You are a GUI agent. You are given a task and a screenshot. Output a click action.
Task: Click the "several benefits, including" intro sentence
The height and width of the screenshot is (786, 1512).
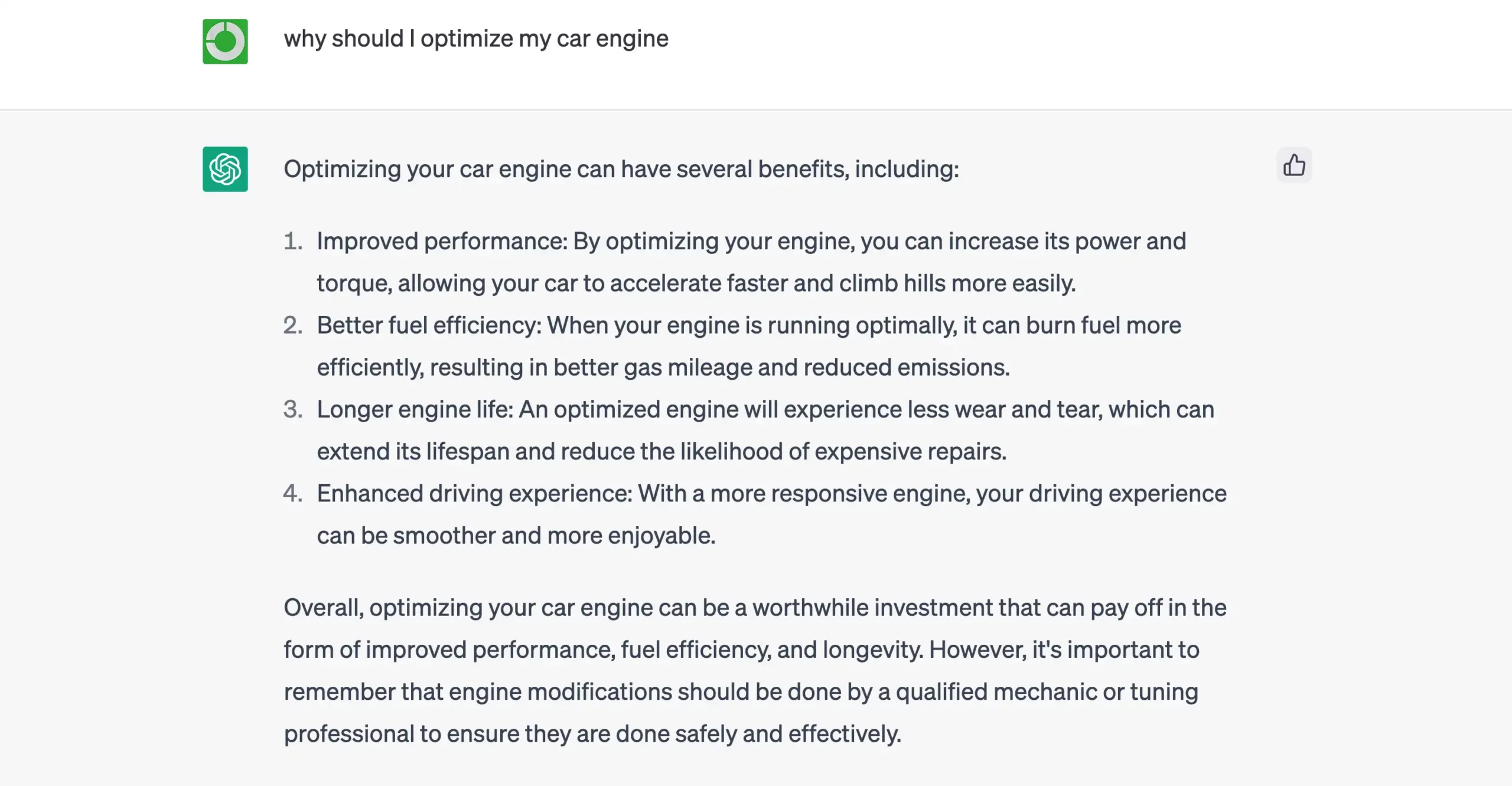coord(621,169)
